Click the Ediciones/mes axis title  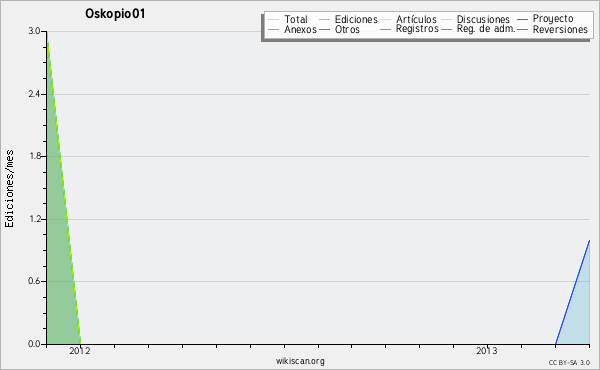(x=9, y=188)
